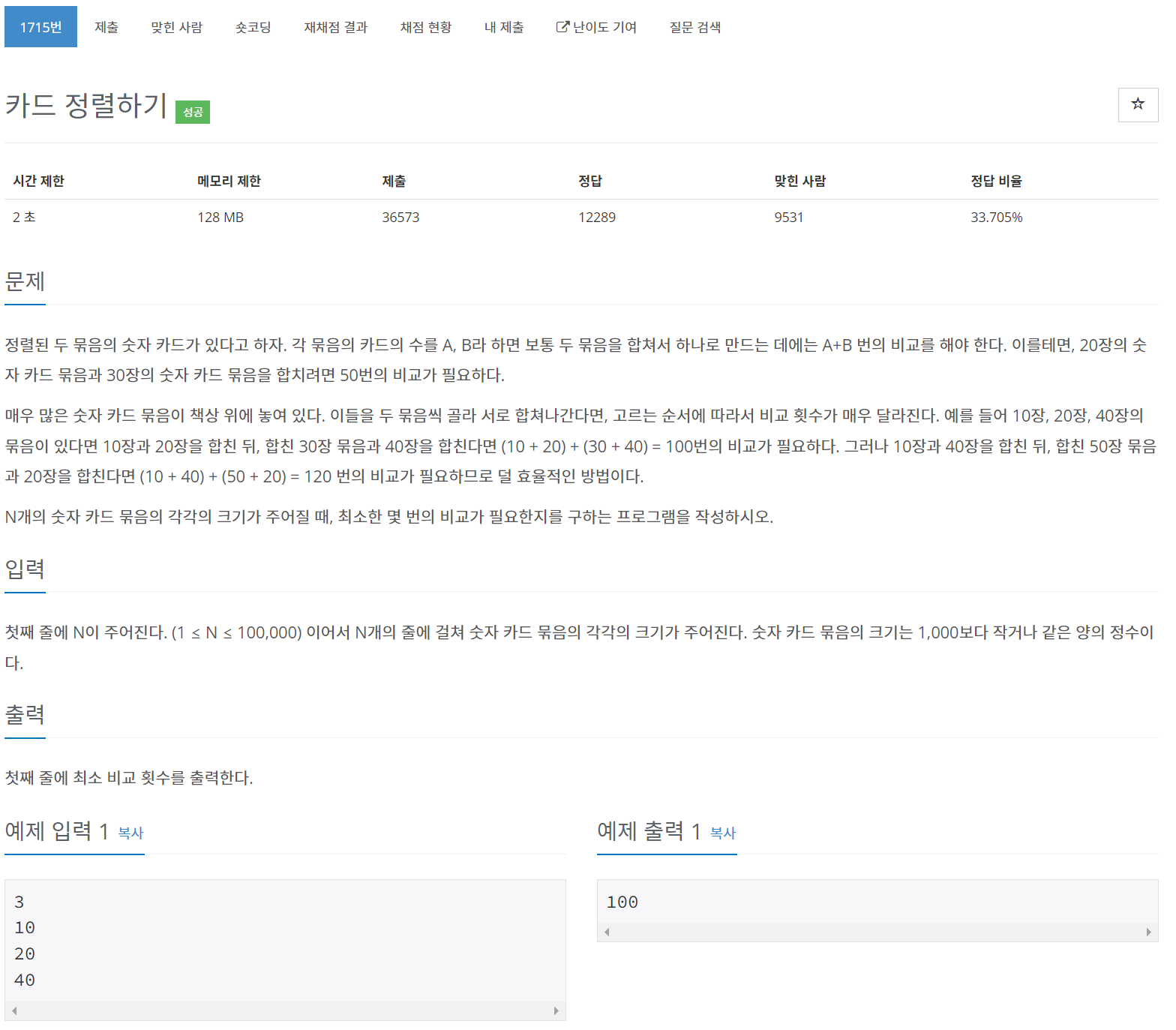Click the 문제 section heading

25,281
